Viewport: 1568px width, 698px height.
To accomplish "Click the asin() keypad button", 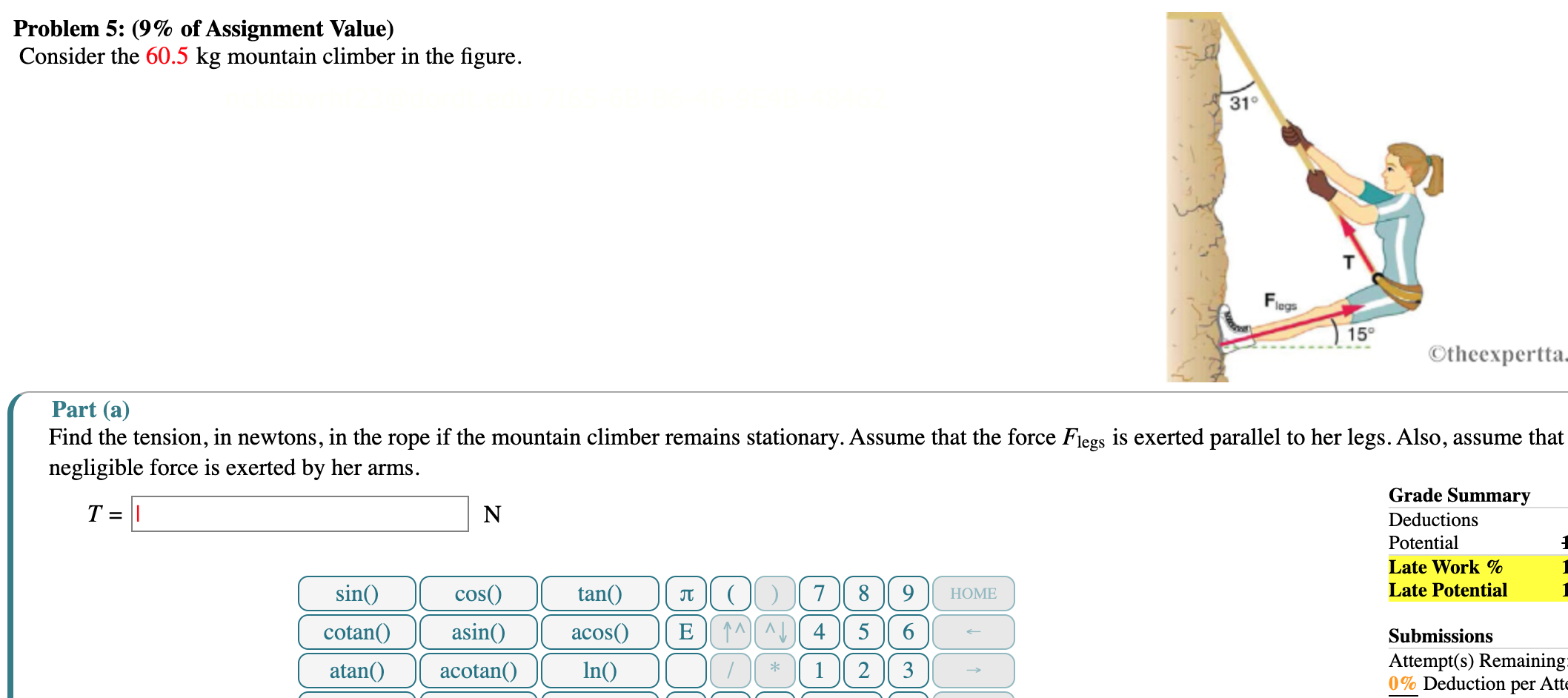I will [x=478, y=632].
